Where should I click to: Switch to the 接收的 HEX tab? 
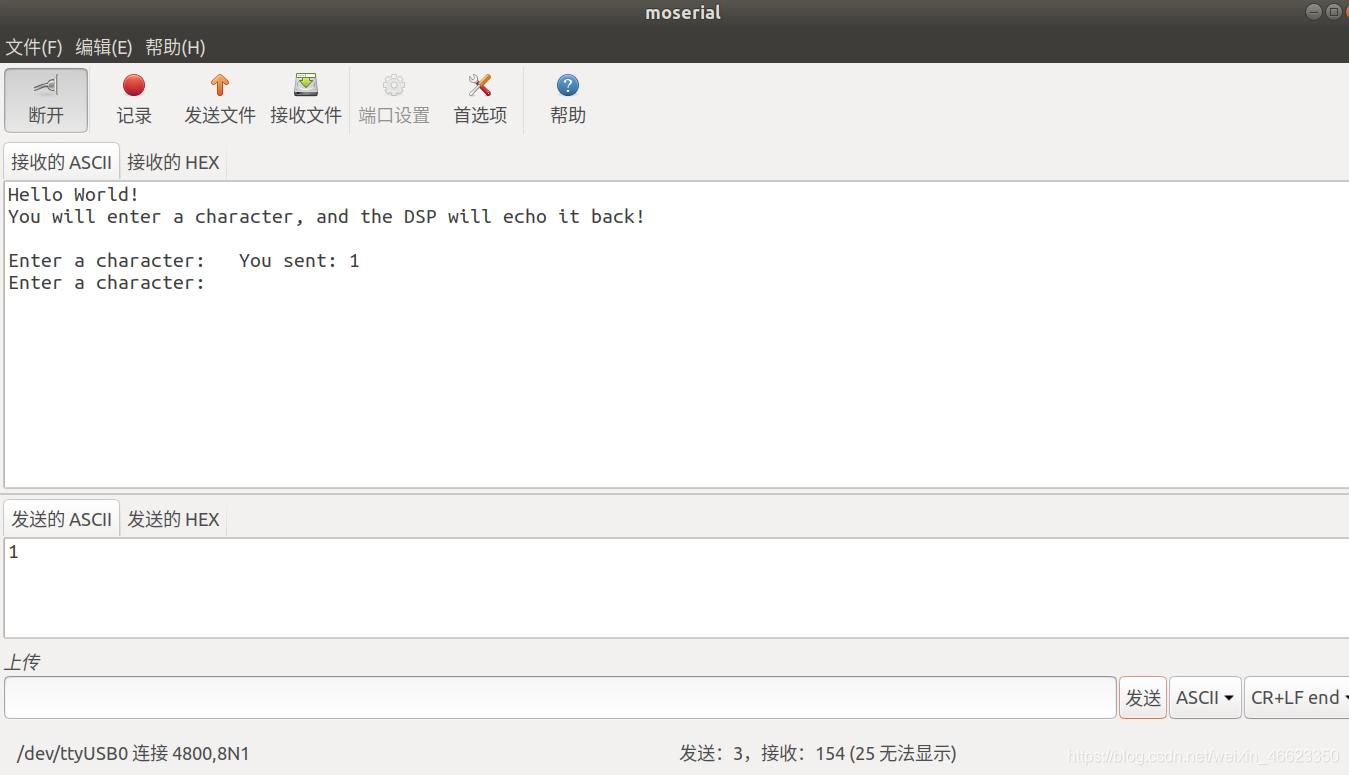coord(173,162)
